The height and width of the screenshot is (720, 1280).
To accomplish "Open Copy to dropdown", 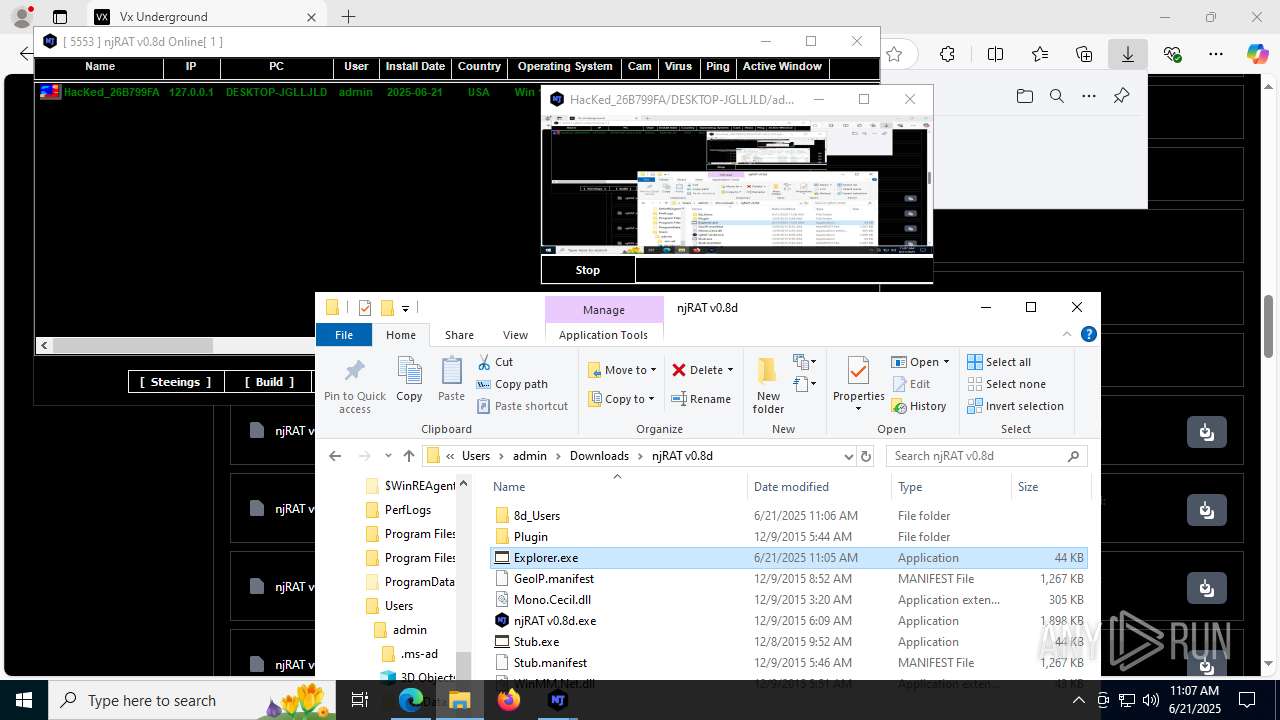I will click(622, 399).
